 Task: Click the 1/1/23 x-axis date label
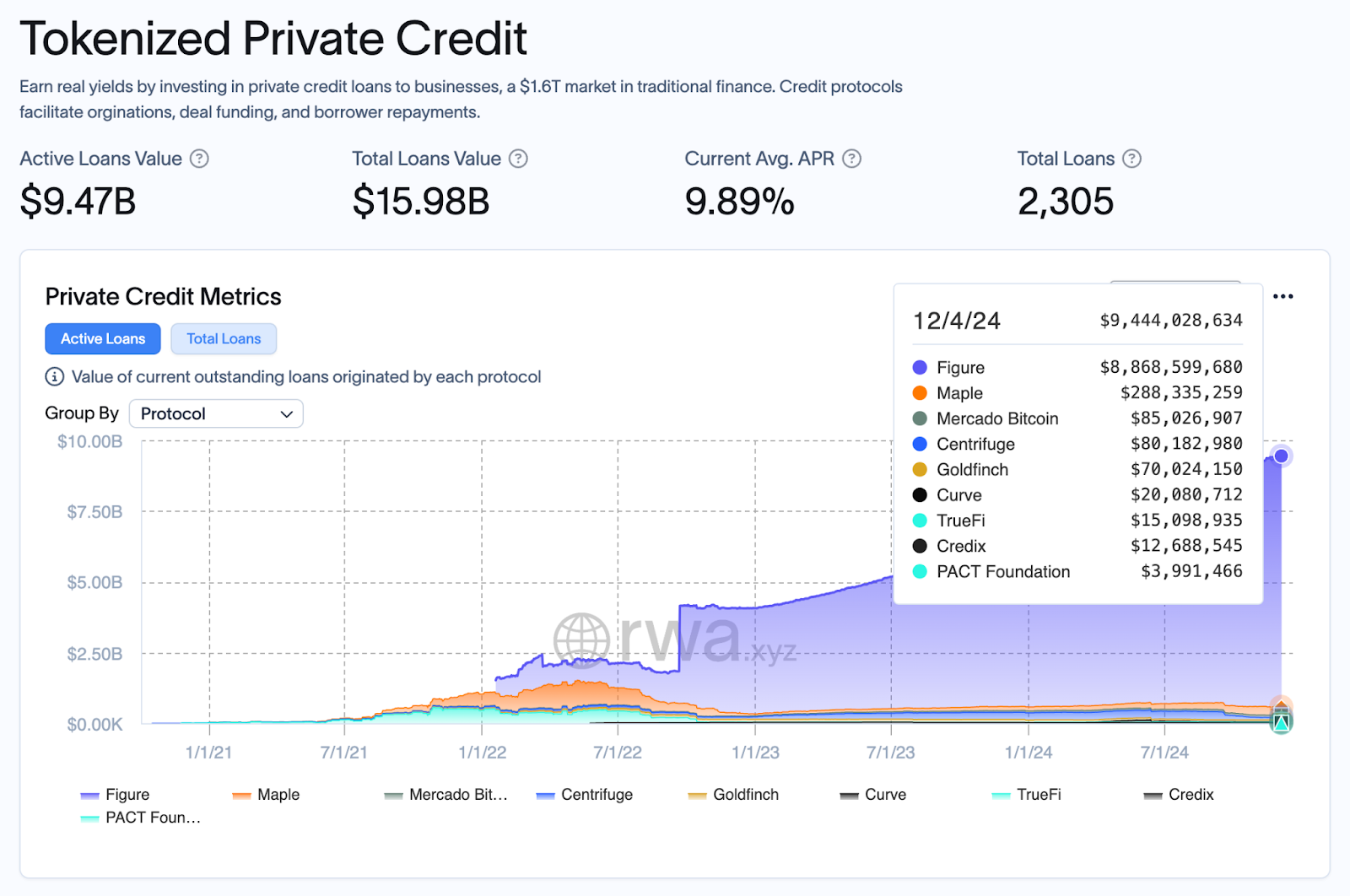tap(755, 753)
